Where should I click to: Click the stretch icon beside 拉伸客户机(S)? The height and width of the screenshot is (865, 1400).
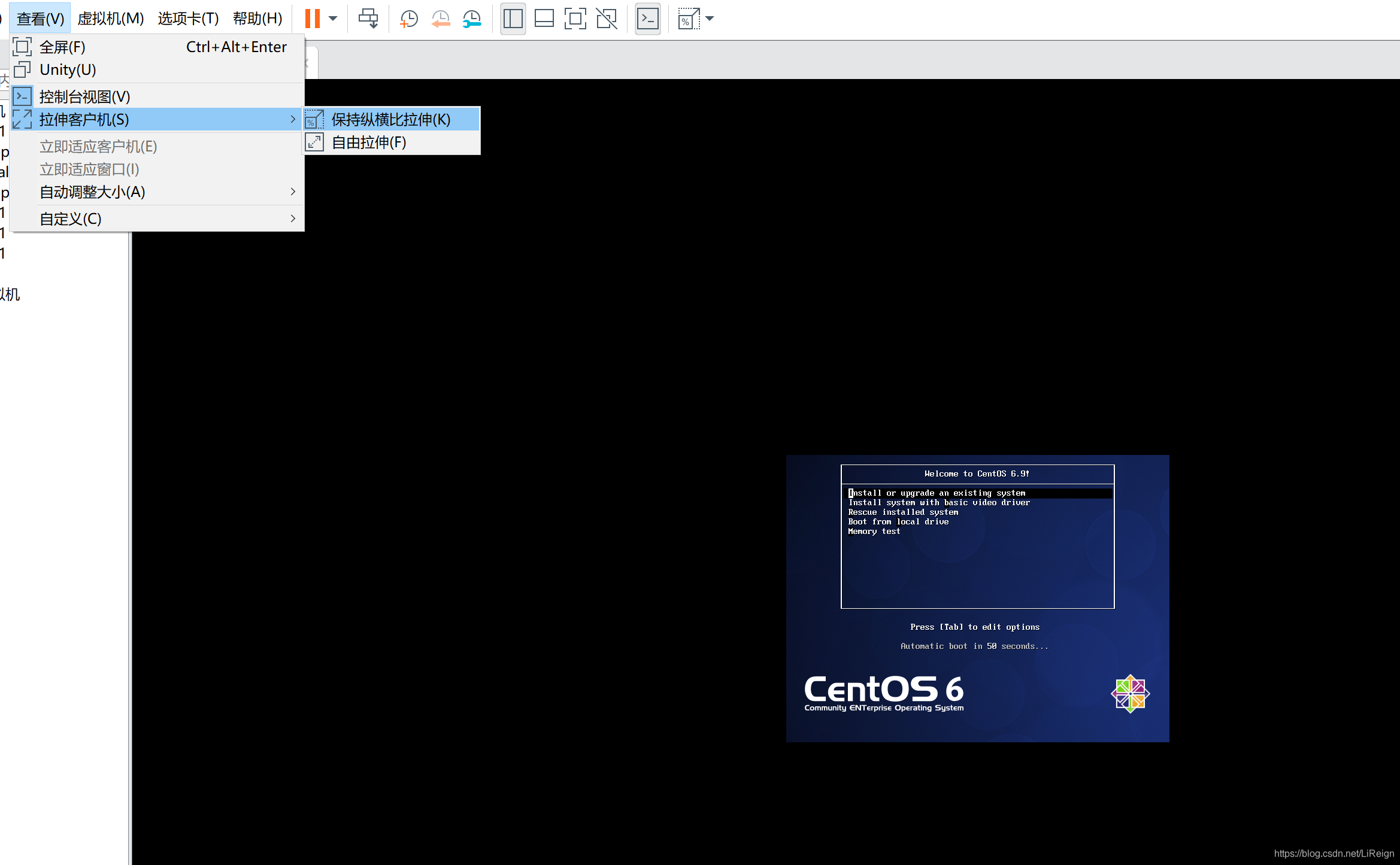[22, 119]
